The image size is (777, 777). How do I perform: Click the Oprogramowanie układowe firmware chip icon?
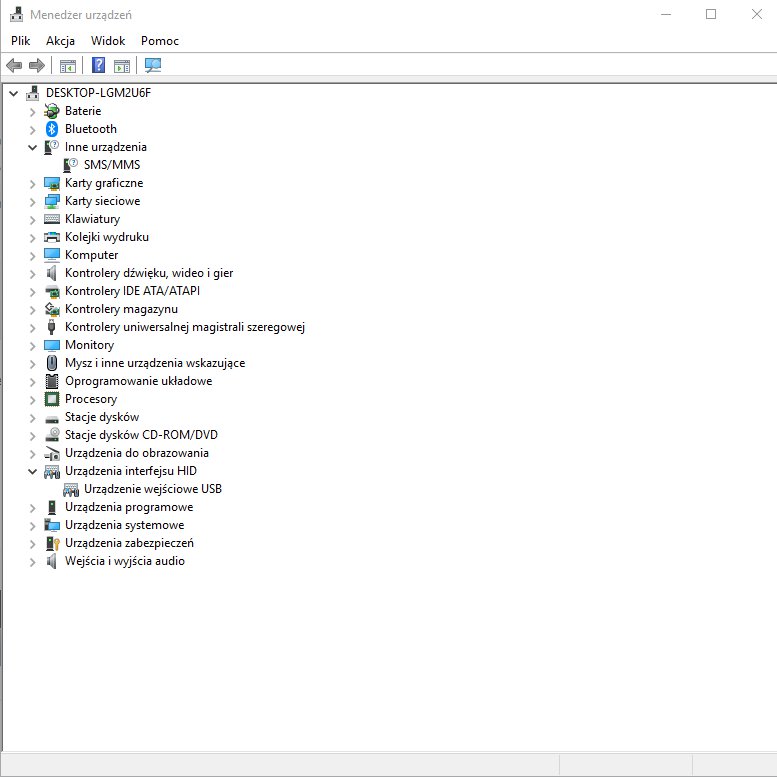pyautogui.click(x=52, y=381)
